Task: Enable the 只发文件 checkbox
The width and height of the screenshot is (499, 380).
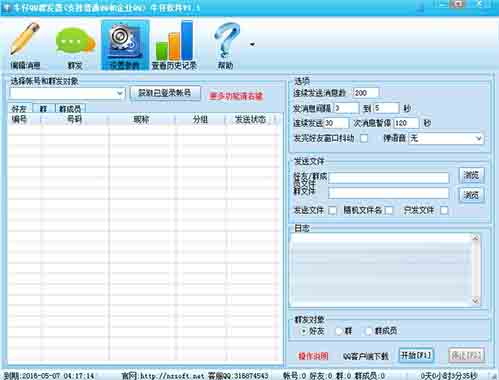Action: tap(444, 210)
